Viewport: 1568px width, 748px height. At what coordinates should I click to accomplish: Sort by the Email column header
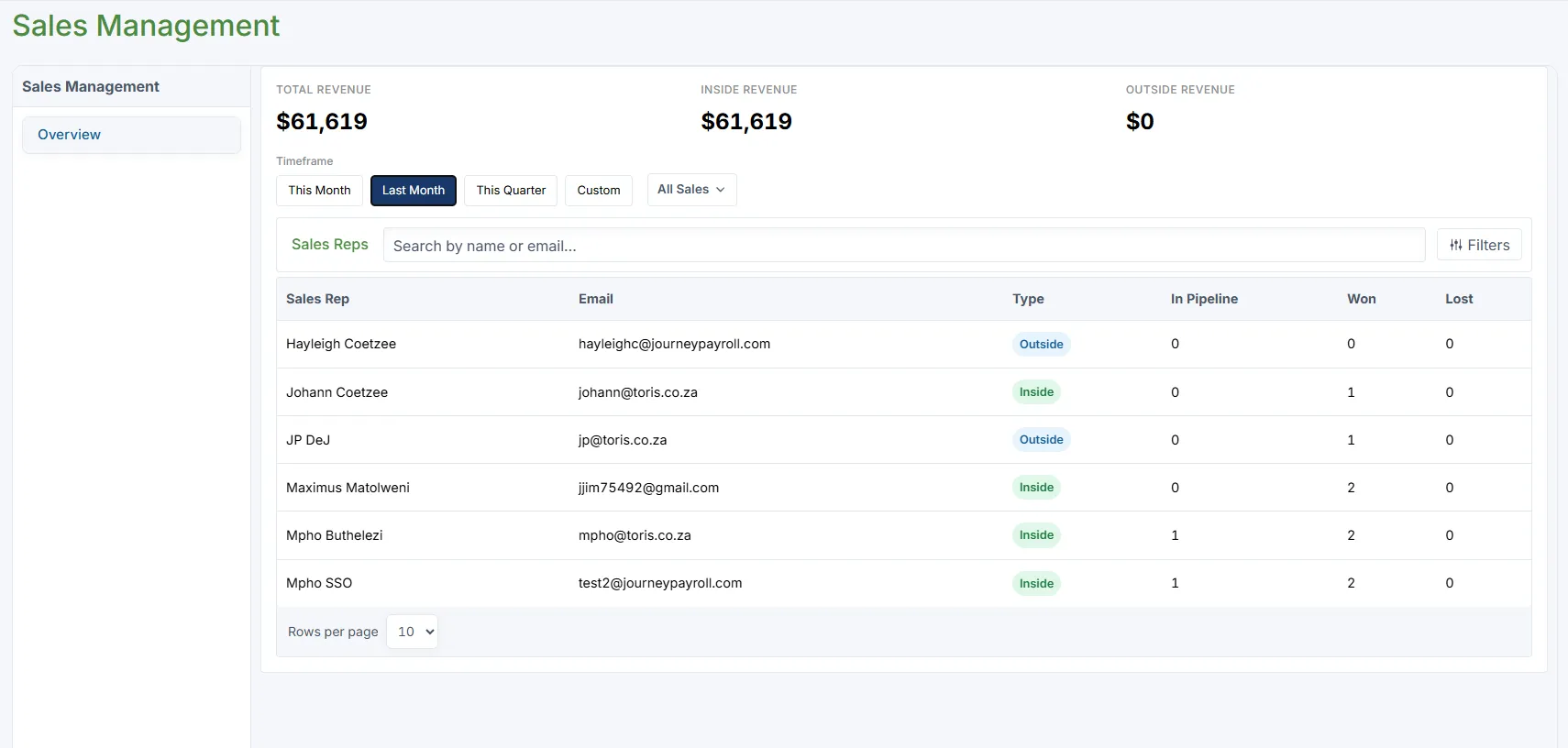[596, 299]
